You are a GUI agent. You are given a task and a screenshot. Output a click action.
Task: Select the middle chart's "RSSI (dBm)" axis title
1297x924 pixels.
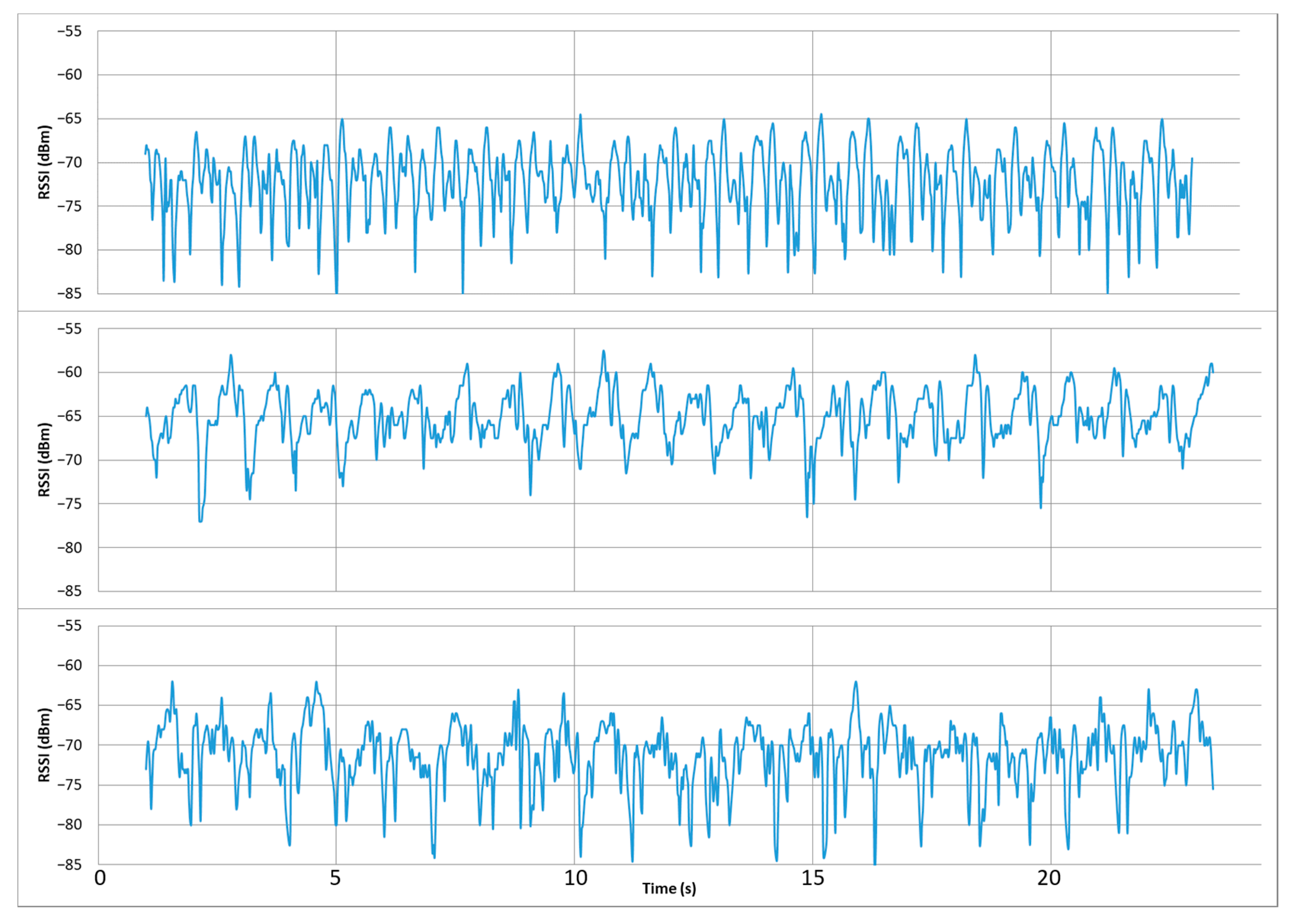[45, 460]
